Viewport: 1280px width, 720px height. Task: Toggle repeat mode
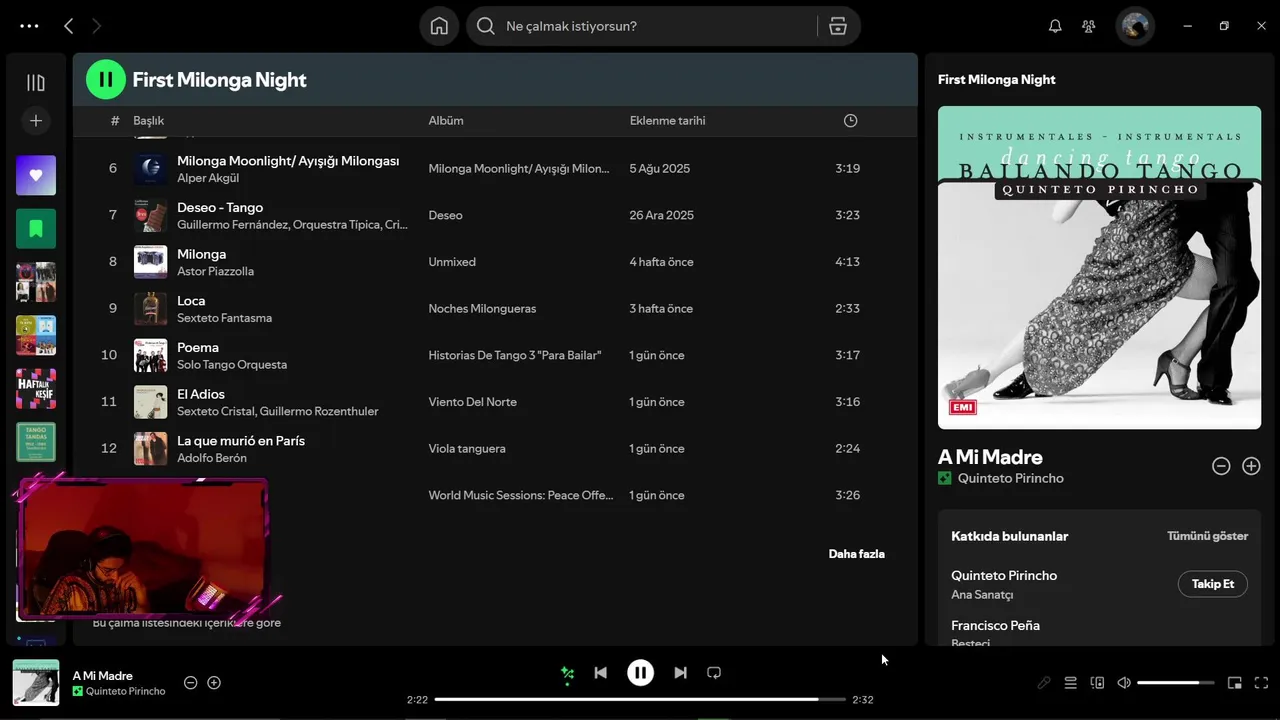click(x=714, y=673)
